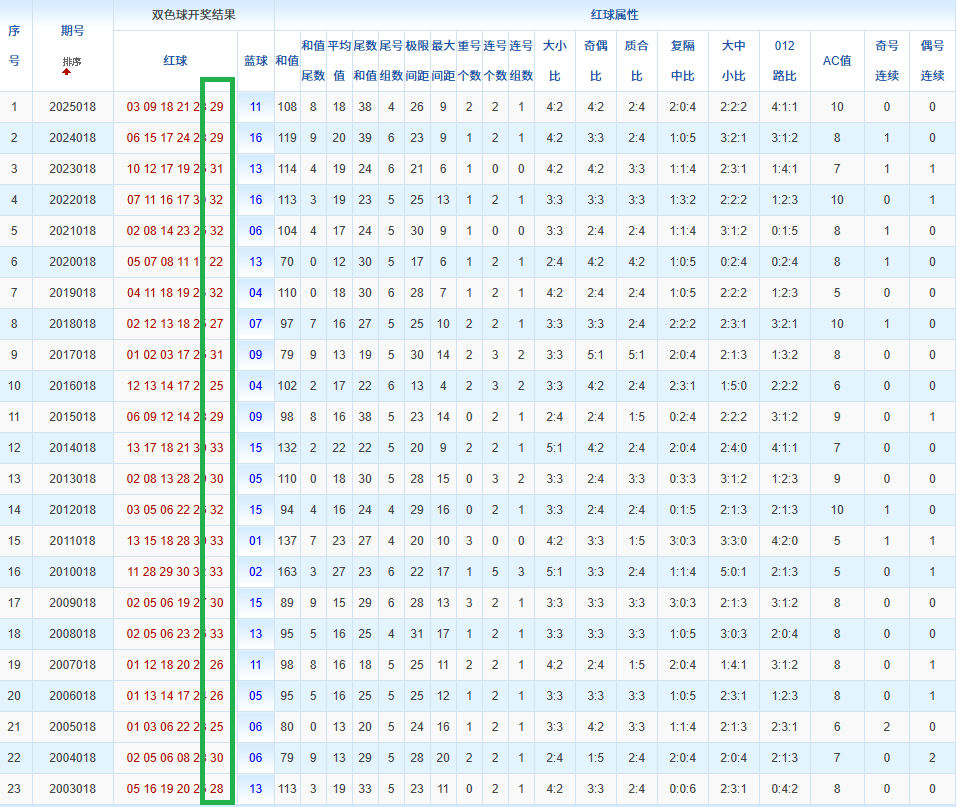Image resolution: width=956 pixels, height=807 pixels.
Task: Open issue 2025018 in the first row
Action: (72, 107)
